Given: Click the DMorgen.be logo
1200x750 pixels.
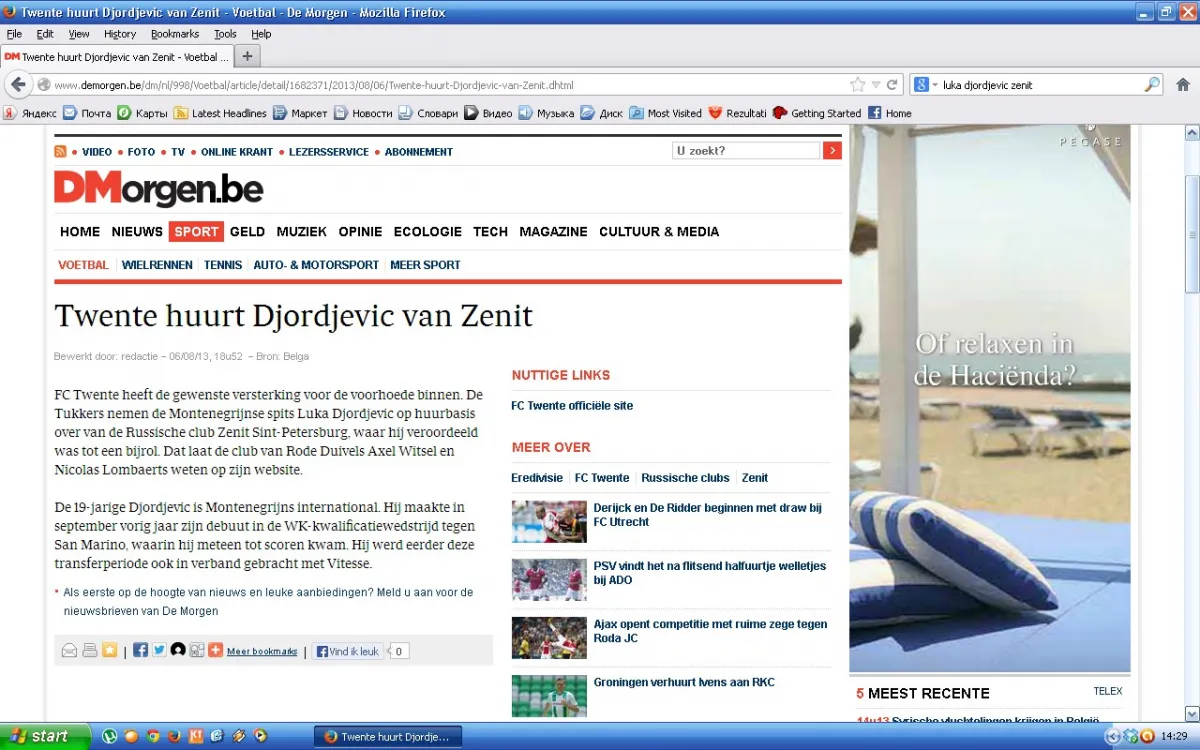Looking at the screenshot, I should click(x=159, y=188).
